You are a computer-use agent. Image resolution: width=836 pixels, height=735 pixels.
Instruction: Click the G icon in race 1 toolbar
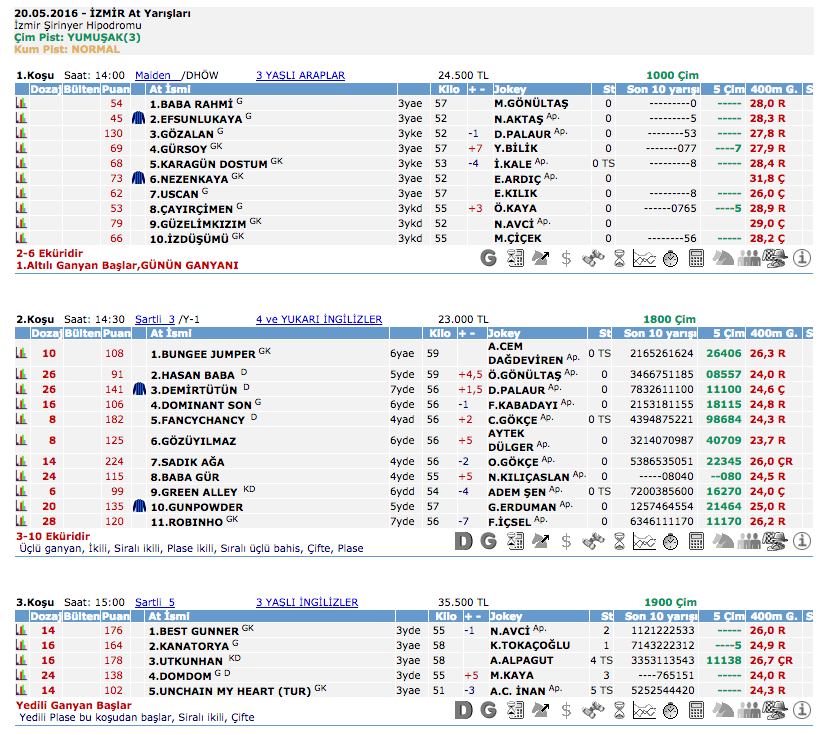[x=489, y=258]
